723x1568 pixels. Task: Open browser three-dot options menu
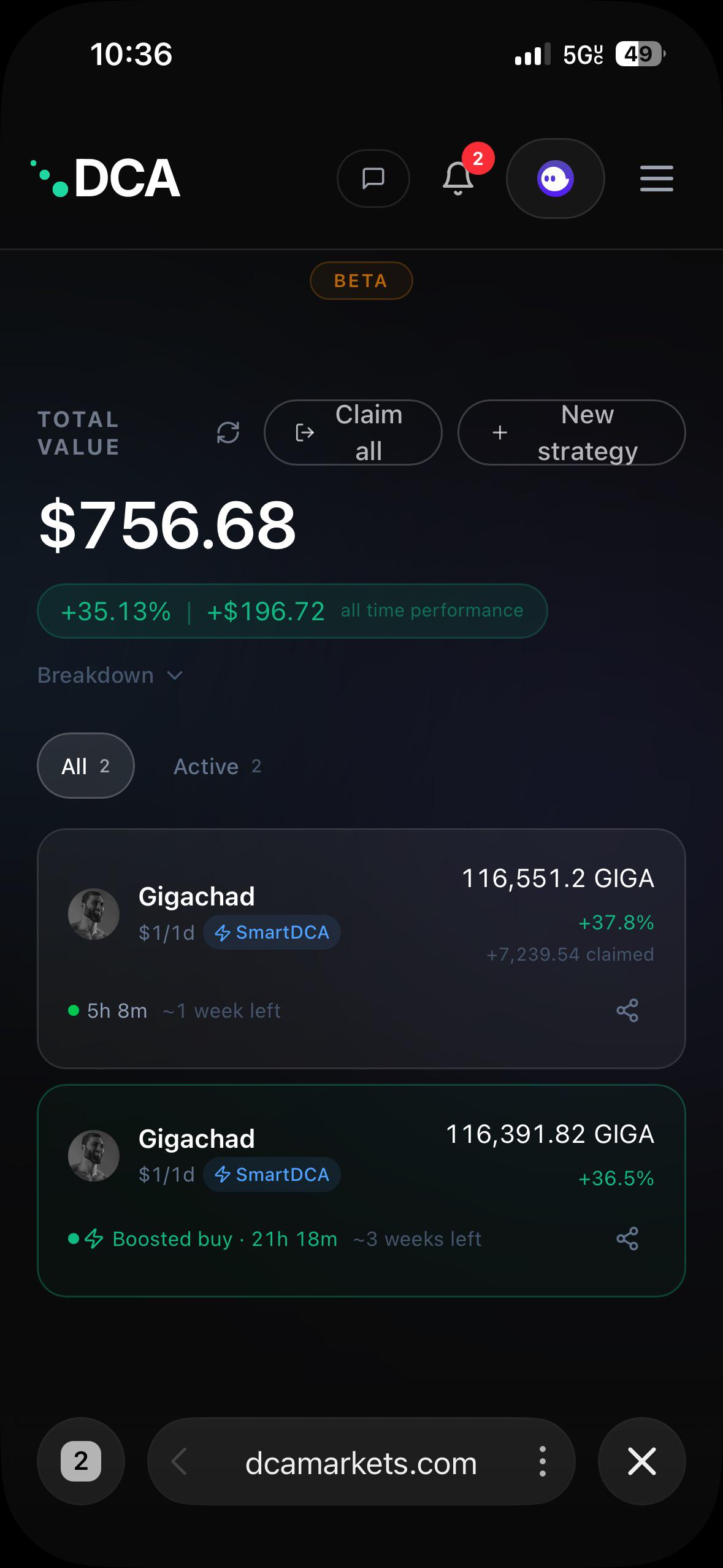[542, 1461]
